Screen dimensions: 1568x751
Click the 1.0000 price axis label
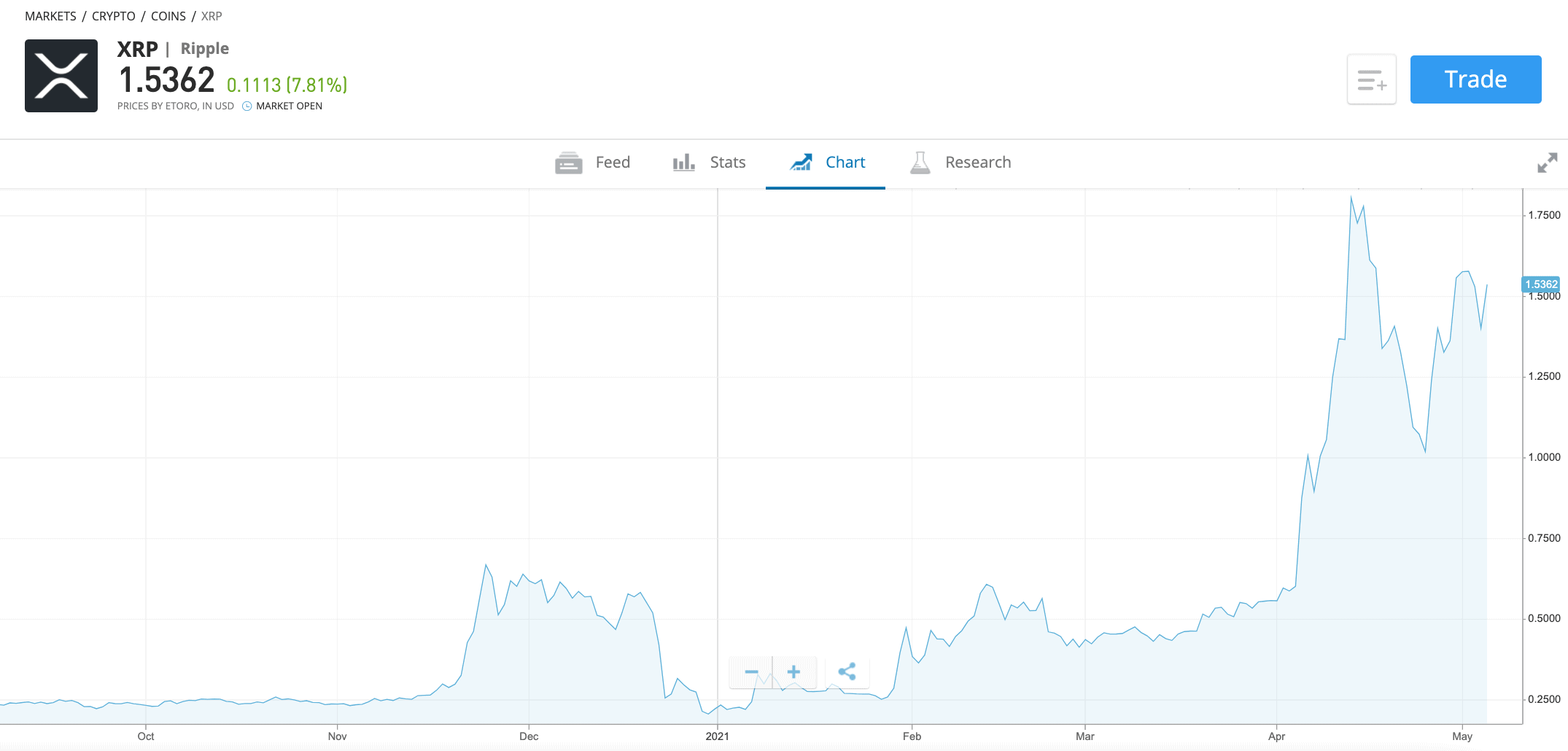[x=1545, y=457]
